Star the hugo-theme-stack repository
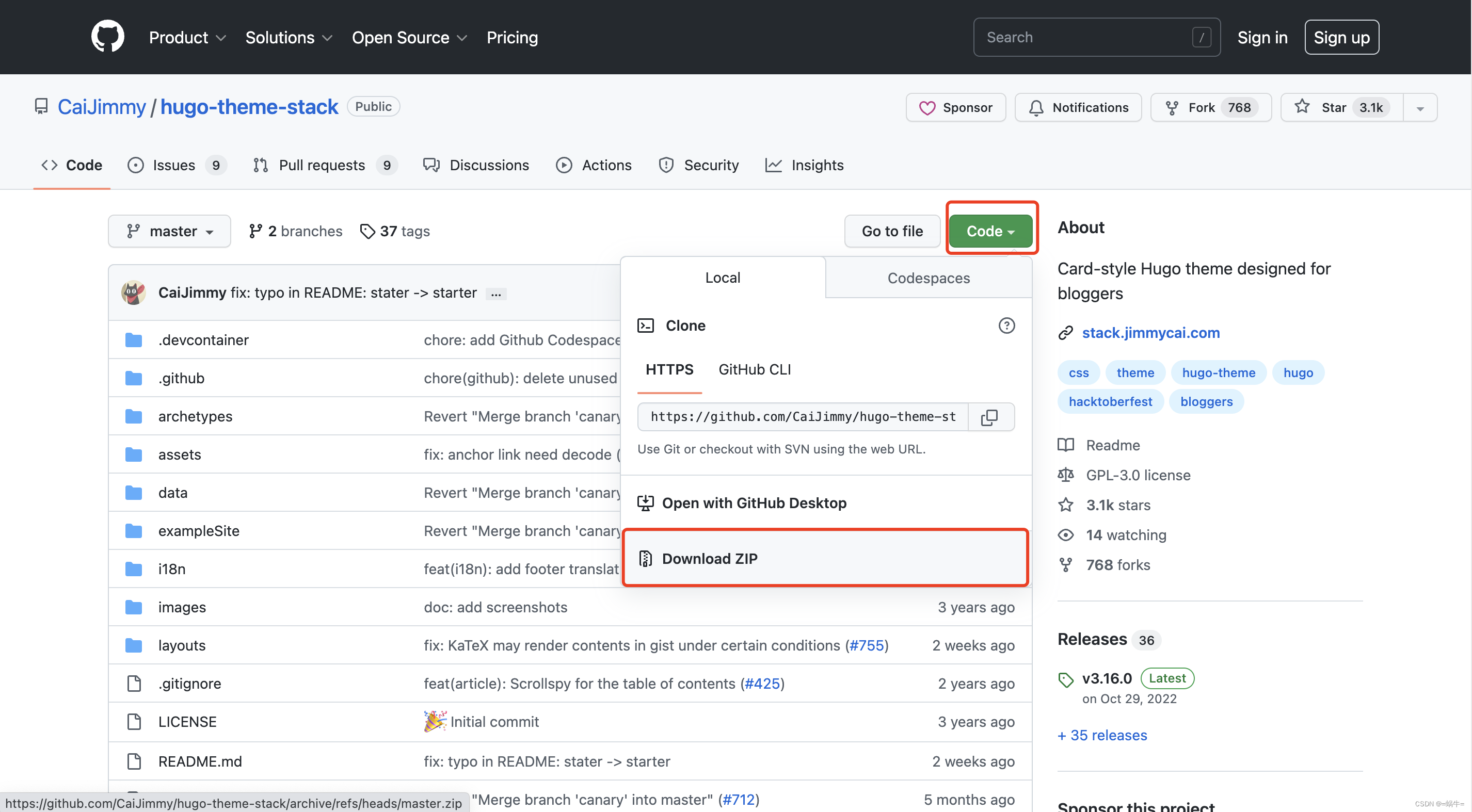Image resolution: width=1472 pixels, height=812 pixels. 1342,108
